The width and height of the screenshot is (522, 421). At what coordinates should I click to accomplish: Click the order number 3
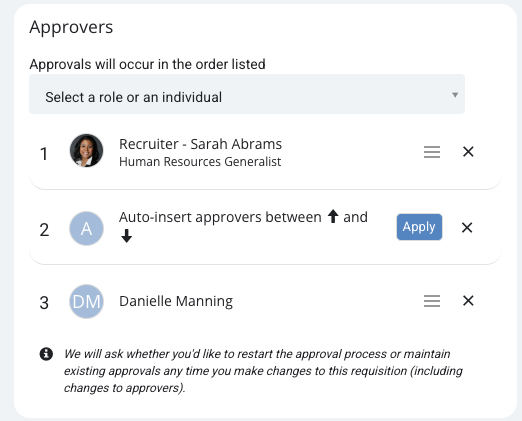pyautogui.click(x=44, y=303)
